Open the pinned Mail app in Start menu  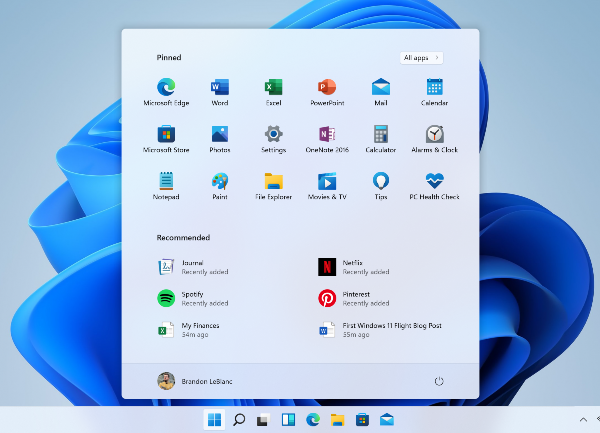(381, 92)
